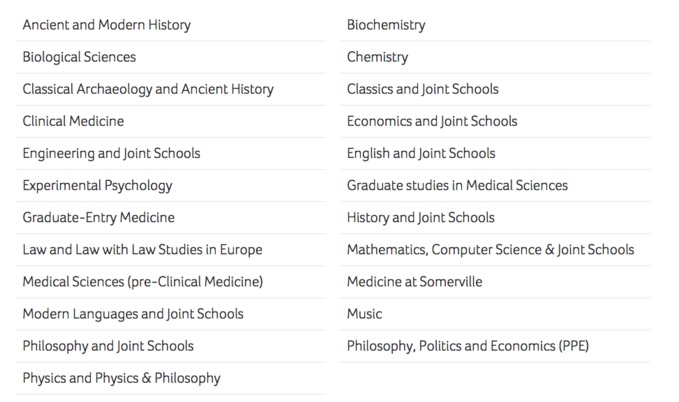Select the Chemistry course
Image resolution: width=679 pixels, height=402 pixels.
point(378,57)
